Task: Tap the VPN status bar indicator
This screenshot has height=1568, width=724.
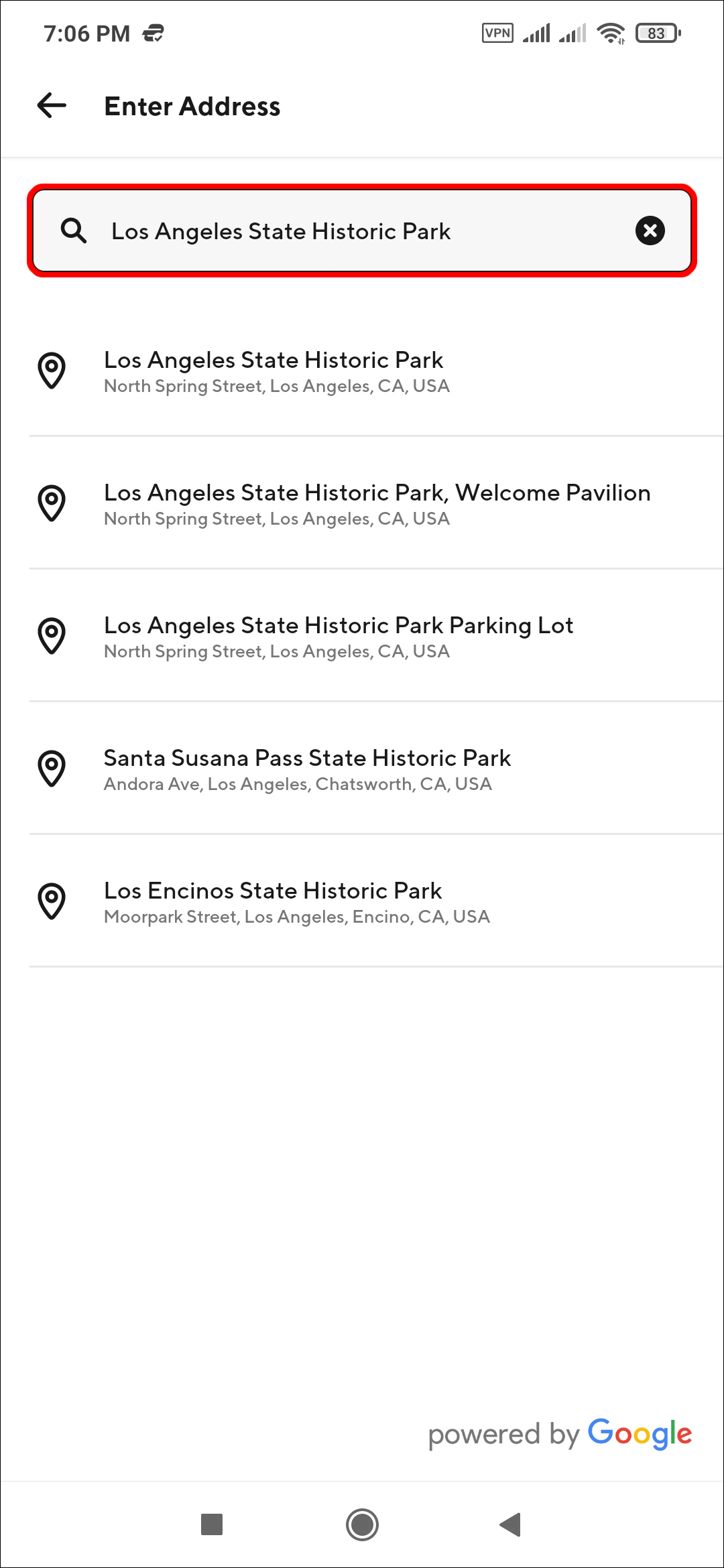Action: point(497,33)
